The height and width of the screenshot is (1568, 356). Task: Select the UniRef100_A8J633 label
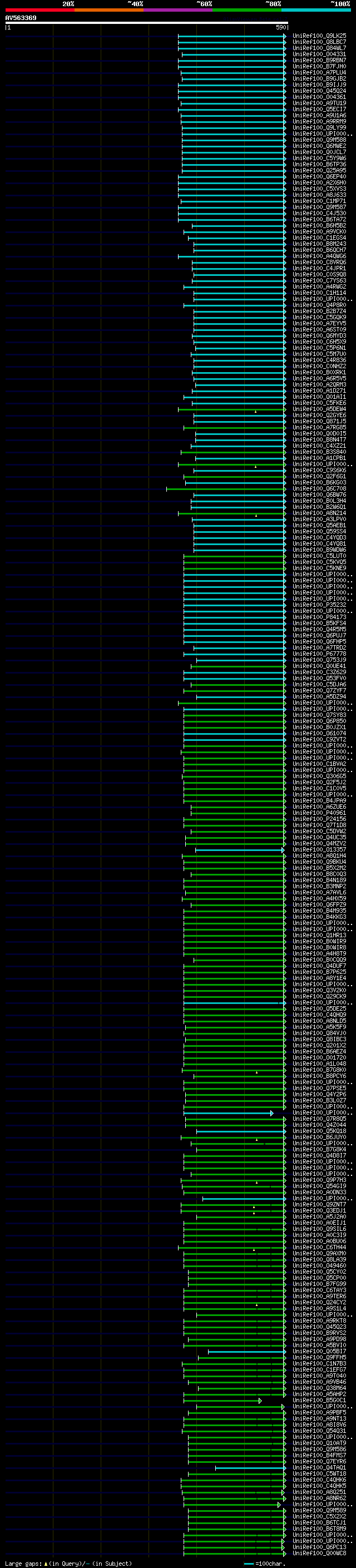(x=319, y=195)
